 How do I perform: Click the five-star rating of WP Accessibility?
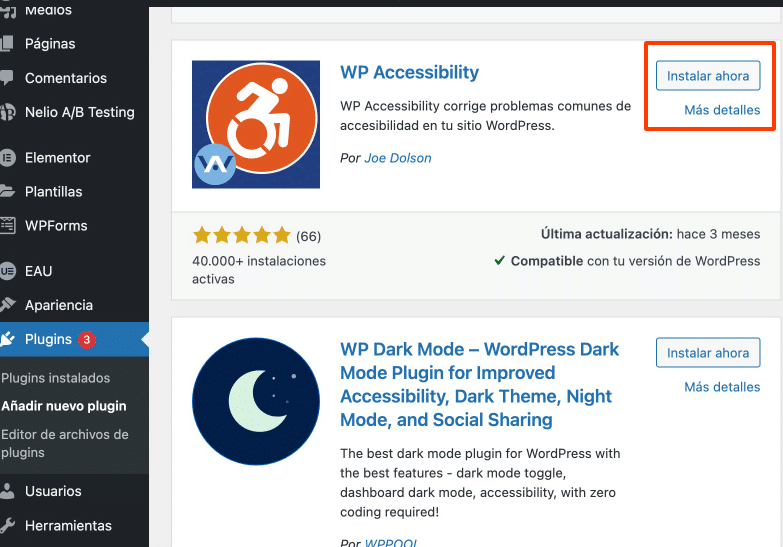point(242,235)
